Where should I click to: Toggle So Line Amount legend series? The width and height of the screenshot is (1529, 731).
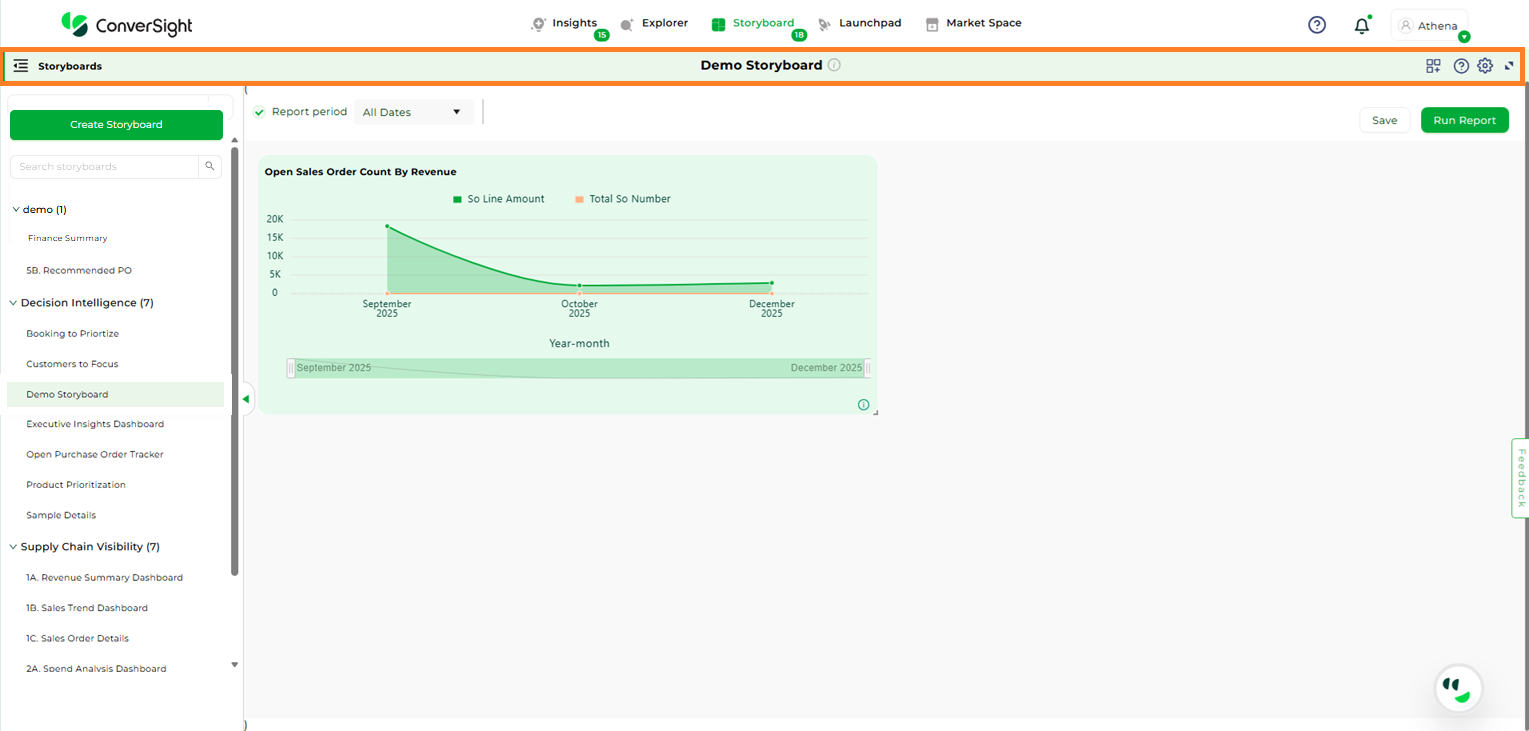[x=498, y=199]
